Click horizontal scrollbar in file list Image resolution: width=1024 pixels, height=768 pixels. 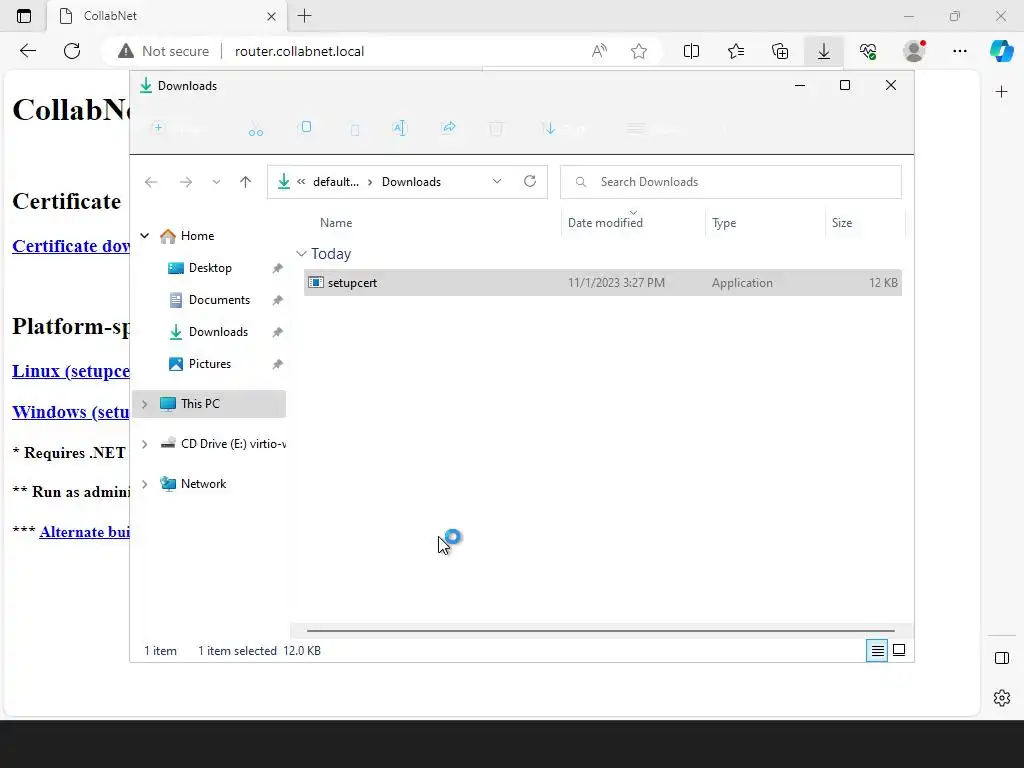click(600, 631)
